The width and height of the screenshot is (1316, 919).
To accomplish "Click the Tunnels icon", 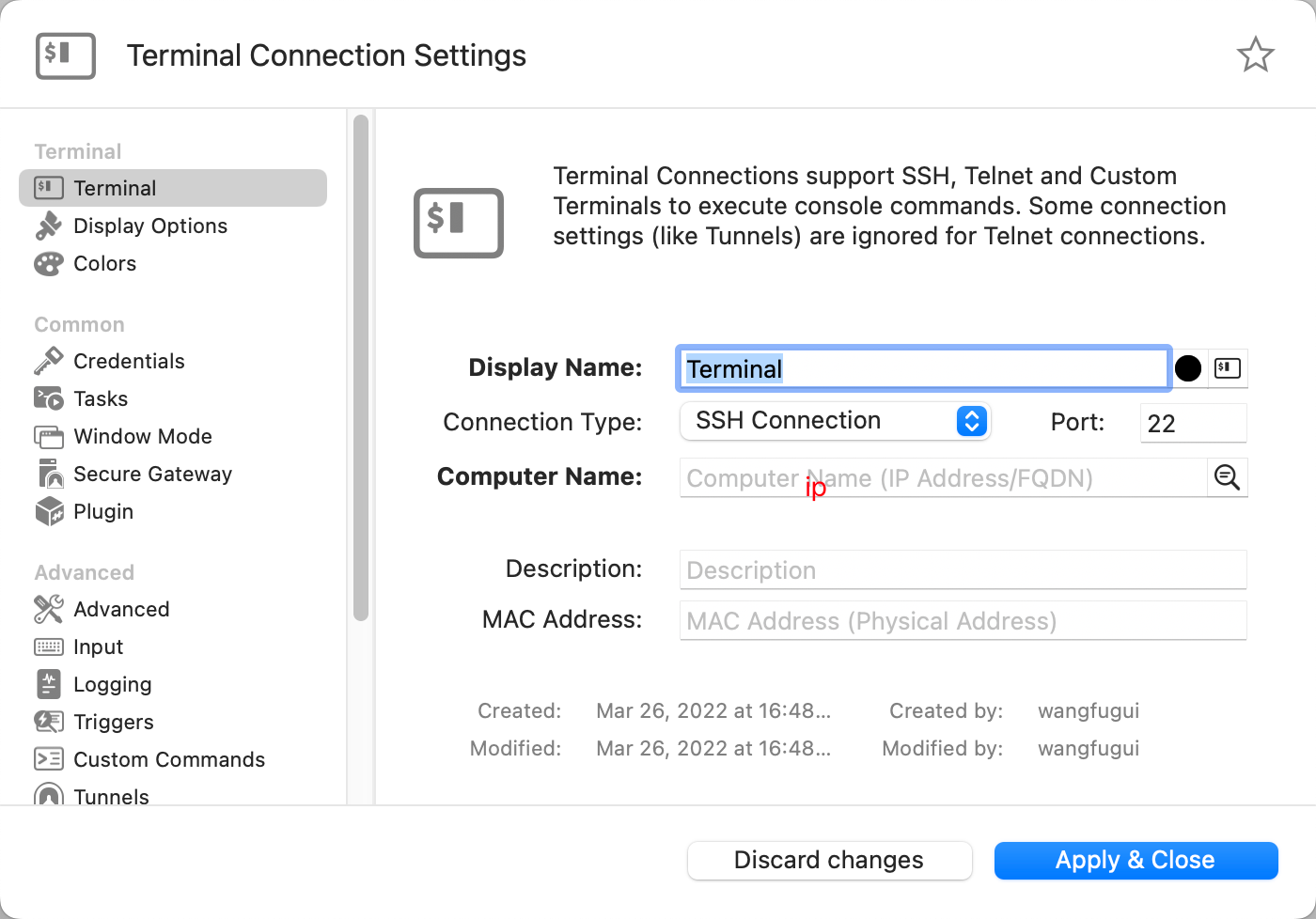I will [x=49, y=795].
